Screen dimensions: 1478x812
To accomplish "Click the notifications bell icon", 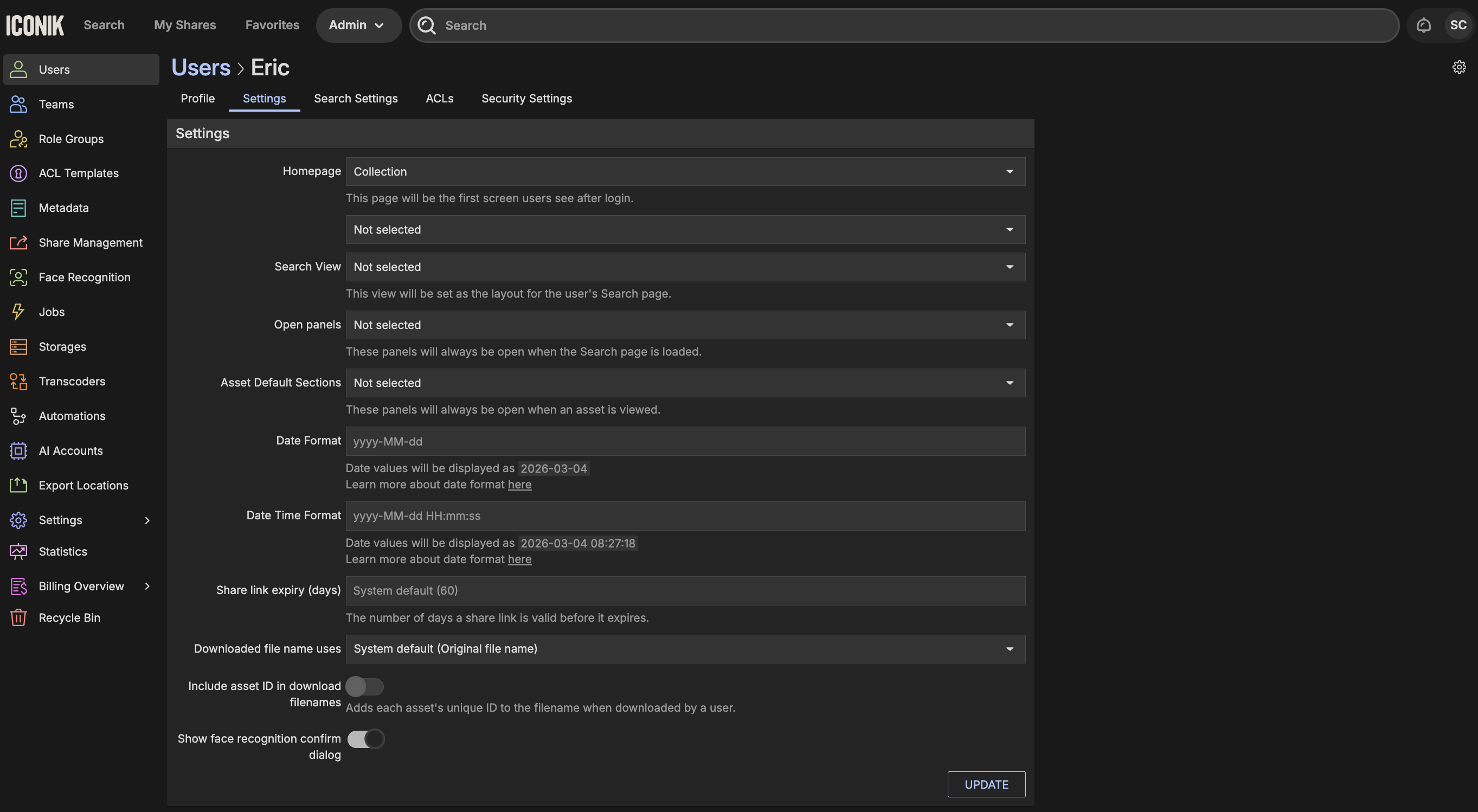I will pos(1423,25).
